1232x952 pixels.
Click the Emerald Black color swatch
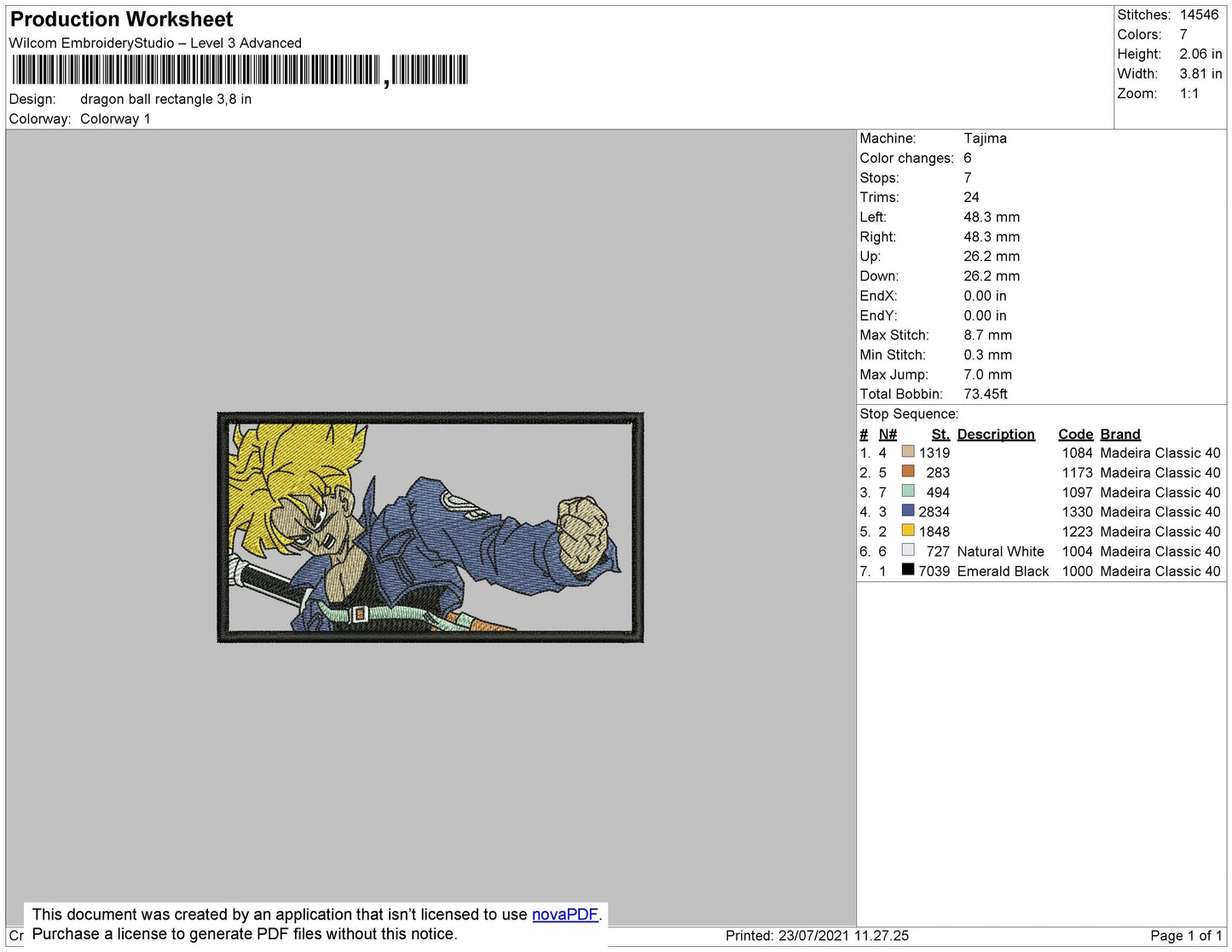[x=908, y=569]
